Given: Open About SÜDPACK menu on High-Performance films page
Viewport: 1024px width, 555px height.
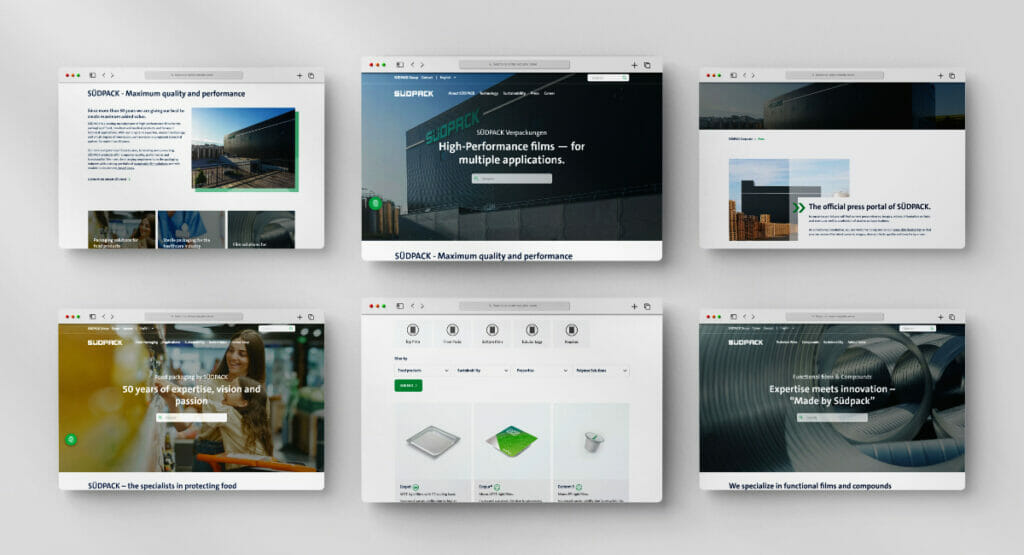Looking at the screenshot, I should click(461, 92).
